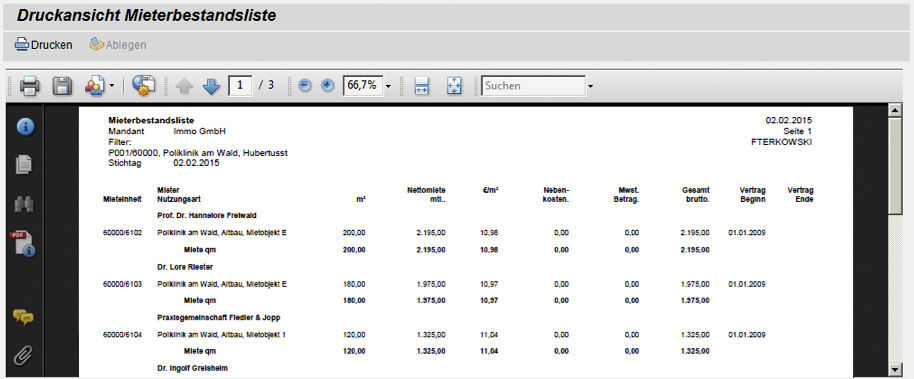Screen dimensions: 914x379
Task: Click the Vertrag Beginn column header
Action: pyautogui.click(x=753, y=195)
